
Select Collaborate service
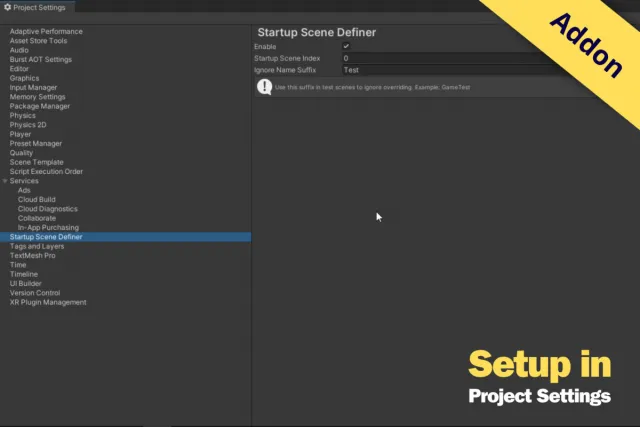(x=37, y=218)
